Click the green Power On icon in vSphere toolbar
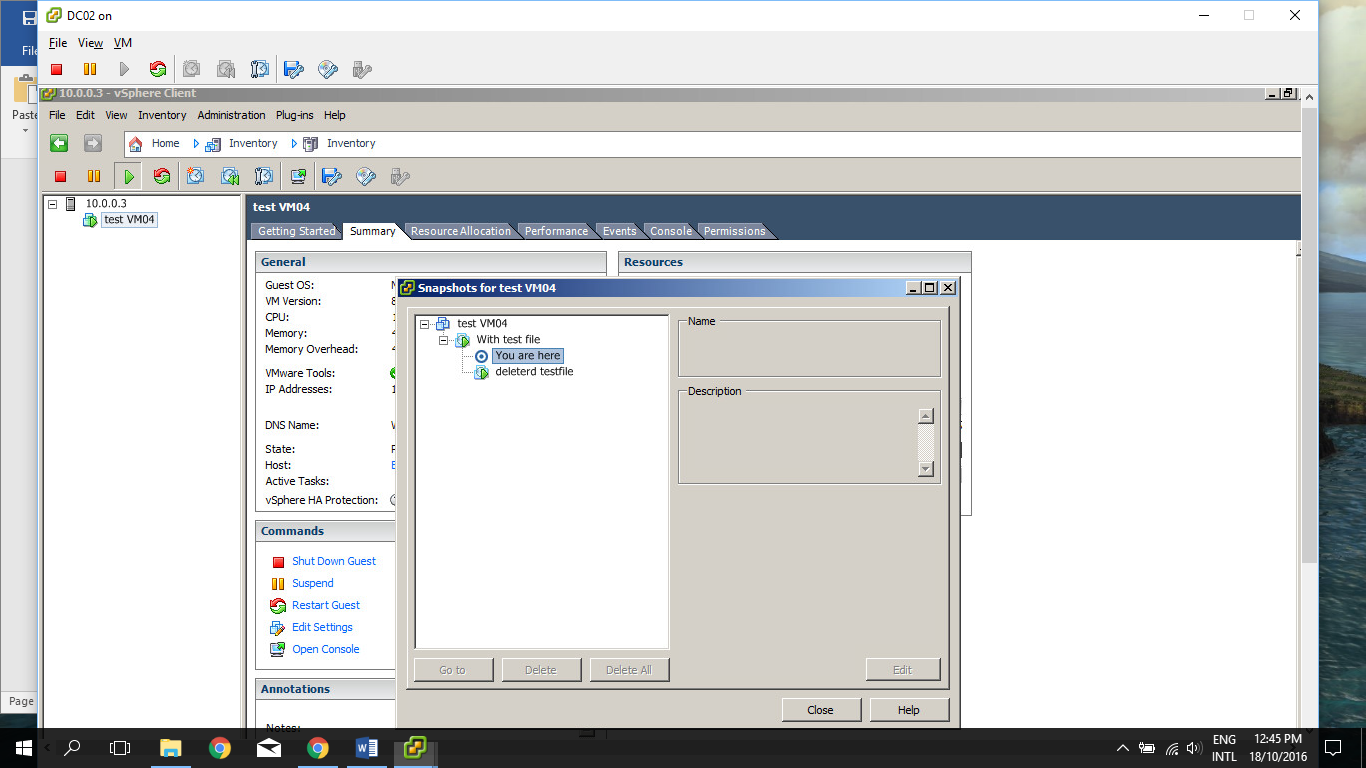 click(128, 177)
